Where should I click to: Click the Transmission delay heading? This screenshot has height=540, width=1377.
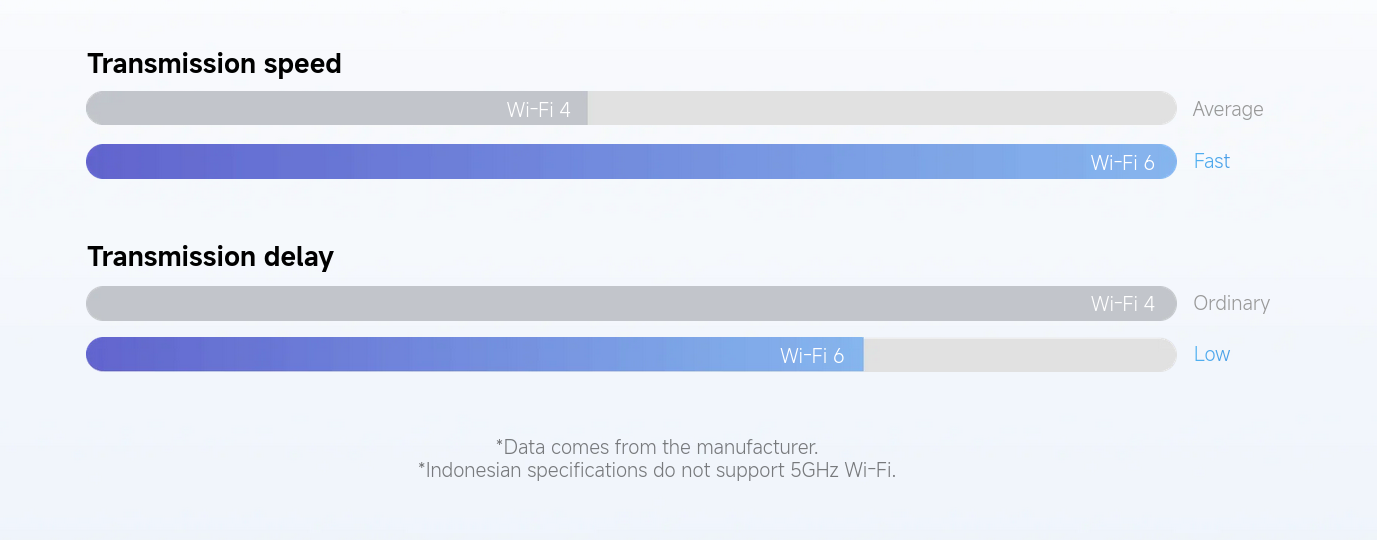[x=210, y=257]
